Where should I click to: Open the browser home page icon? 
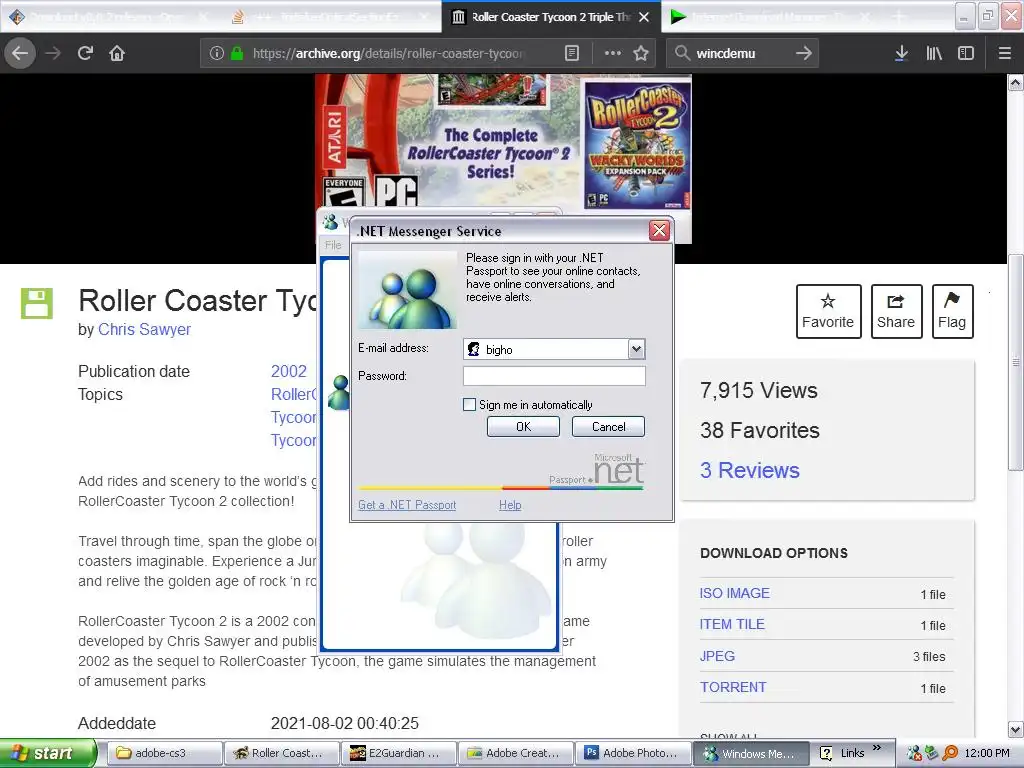[x=117, y=53]
